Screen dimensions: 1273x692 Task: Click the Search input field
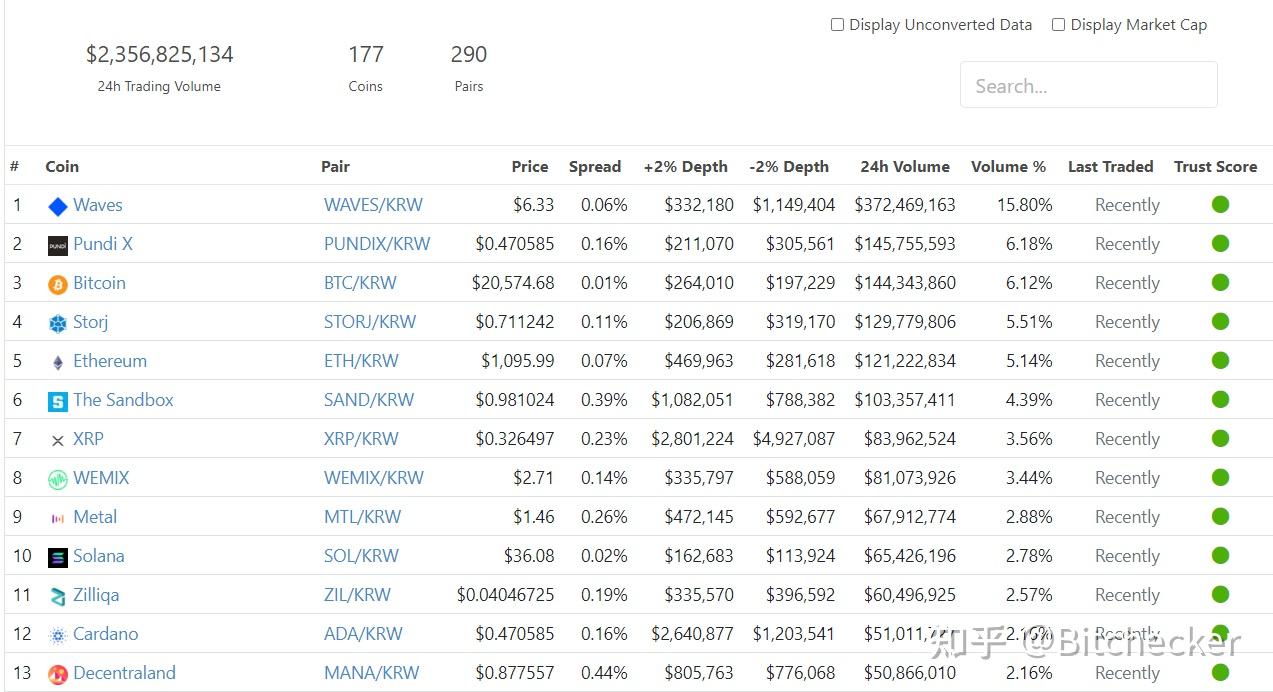point(1088,85)
